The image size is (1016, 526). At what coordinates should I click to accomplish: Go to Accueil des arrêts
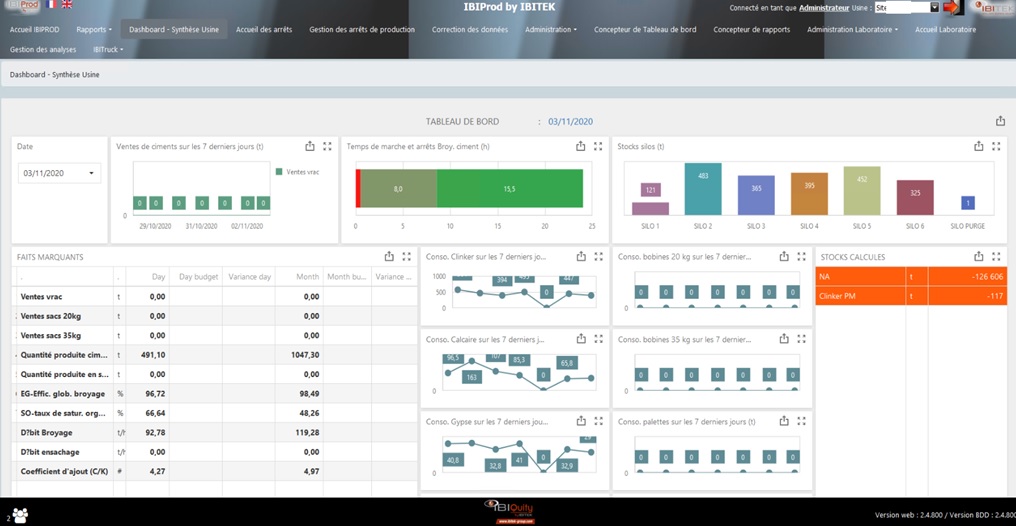(x=264, y=29)
